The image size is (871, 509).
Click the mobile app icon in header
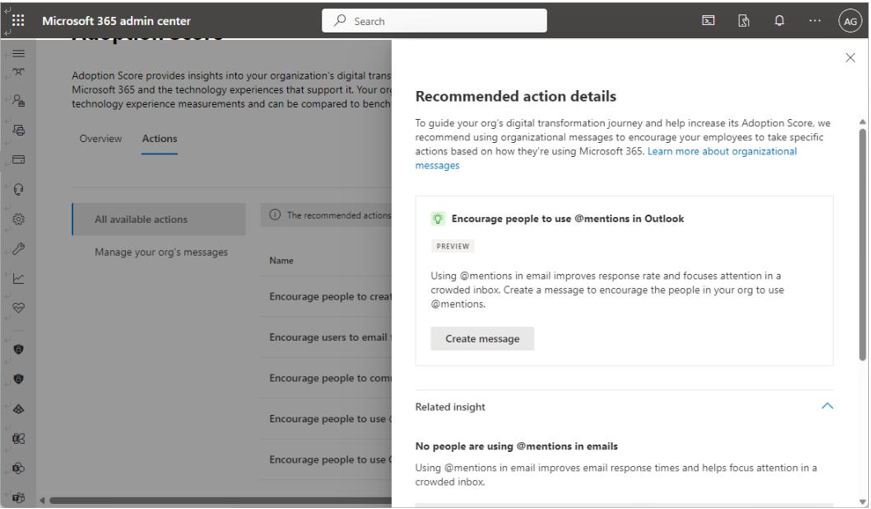click(743, 21)
